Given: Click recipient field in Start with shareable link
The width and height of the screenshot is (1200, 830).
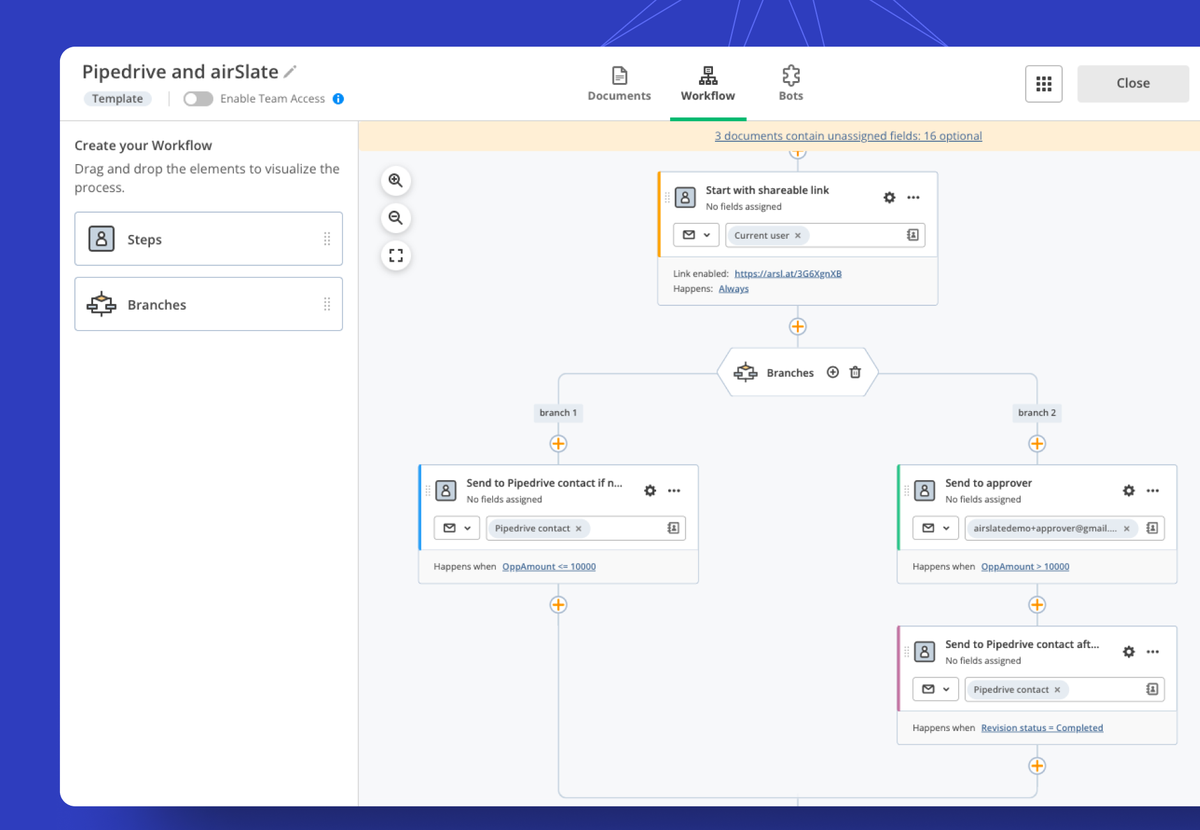Looking at the screenshot, I should pyautogui.click(x=825, y=236).
